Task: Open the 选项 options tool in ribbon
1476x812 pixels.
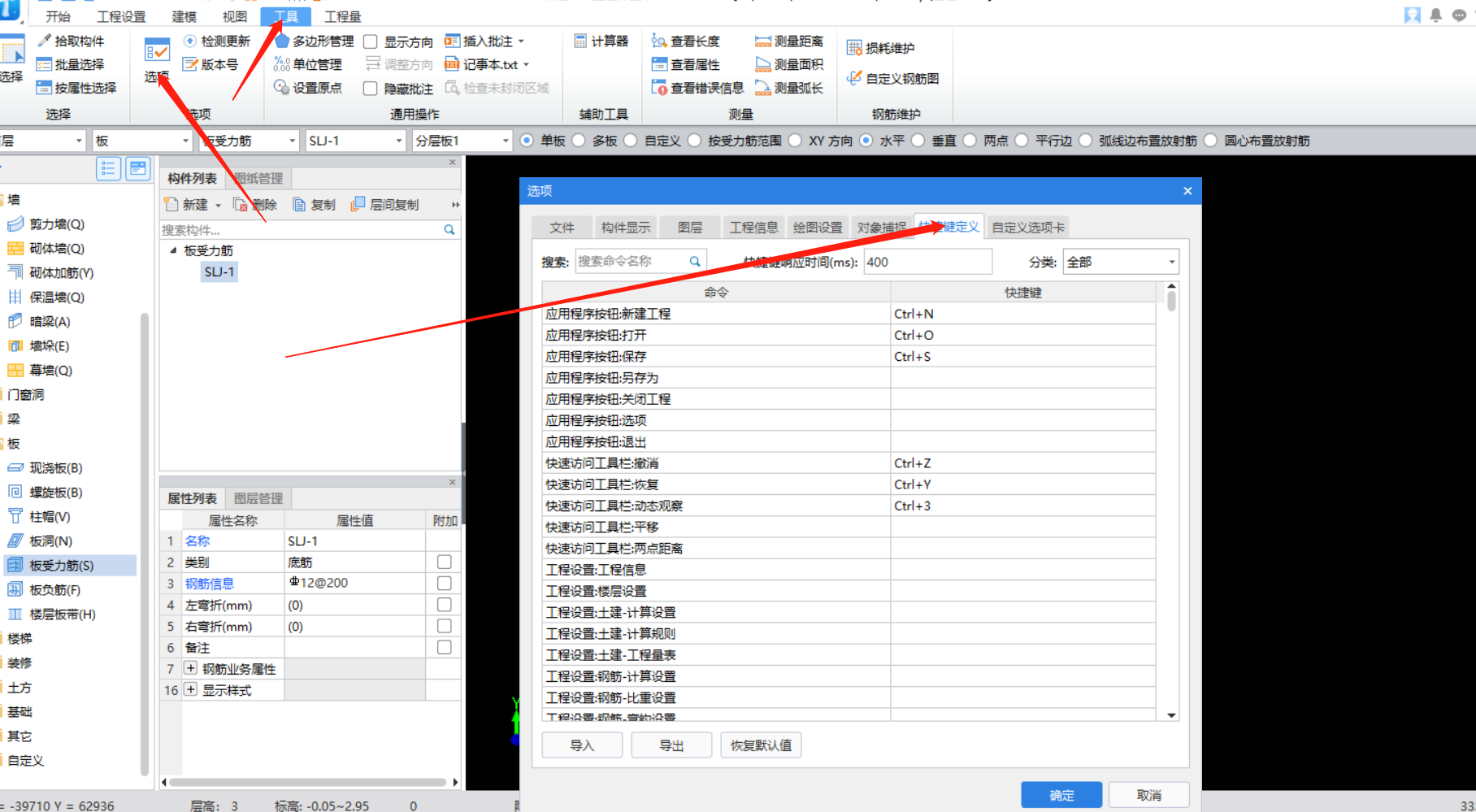Action: (157, 59)
